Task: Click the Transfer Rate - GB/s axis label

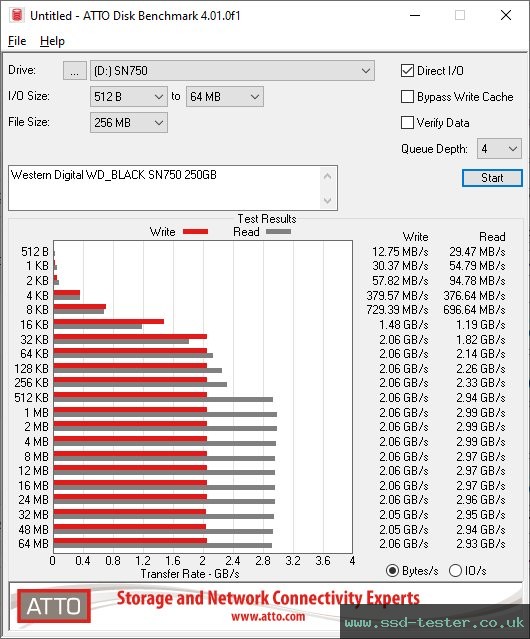Action: point(190,574)
